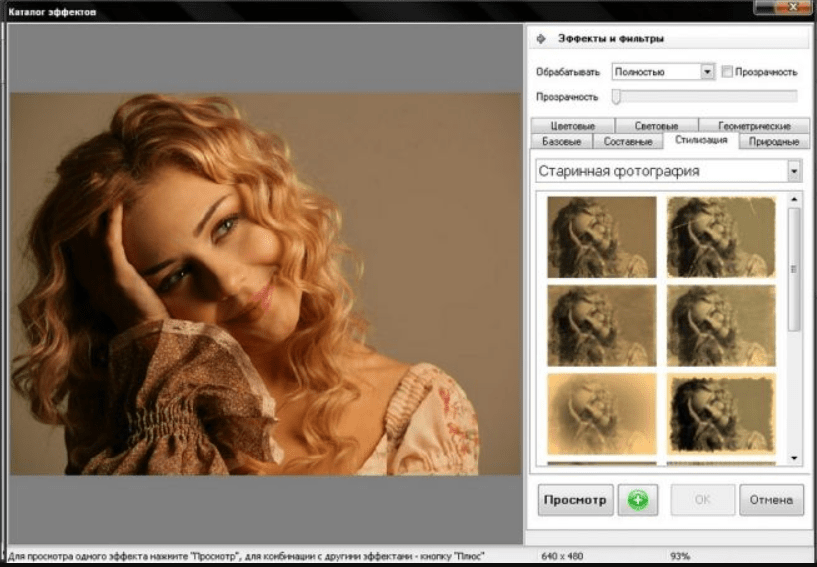
Task: Click the Прозрачность slider handle
Action: (616, 97)
